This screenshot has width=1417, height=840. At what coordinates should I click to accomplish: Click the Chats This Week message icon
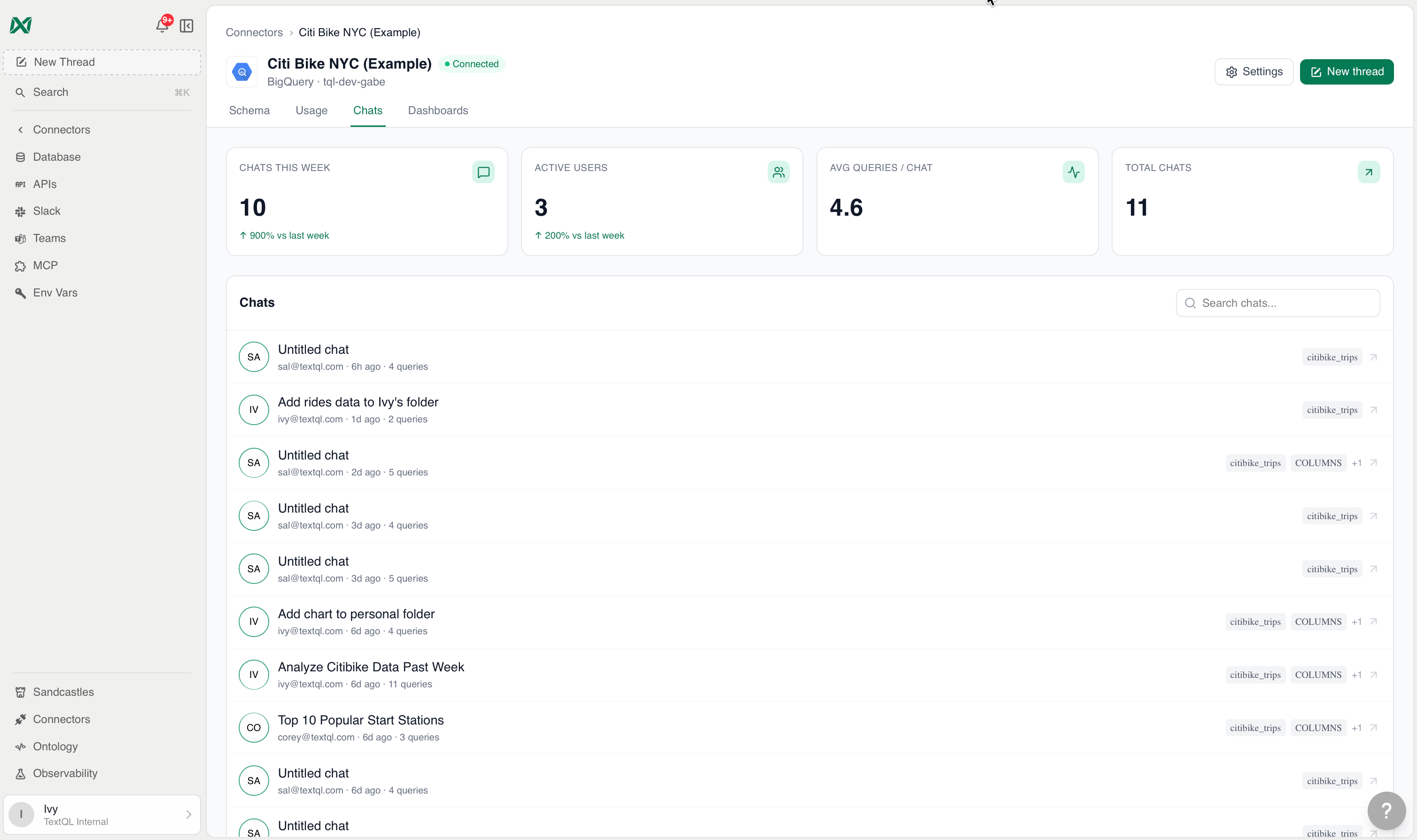click(483, 172)
